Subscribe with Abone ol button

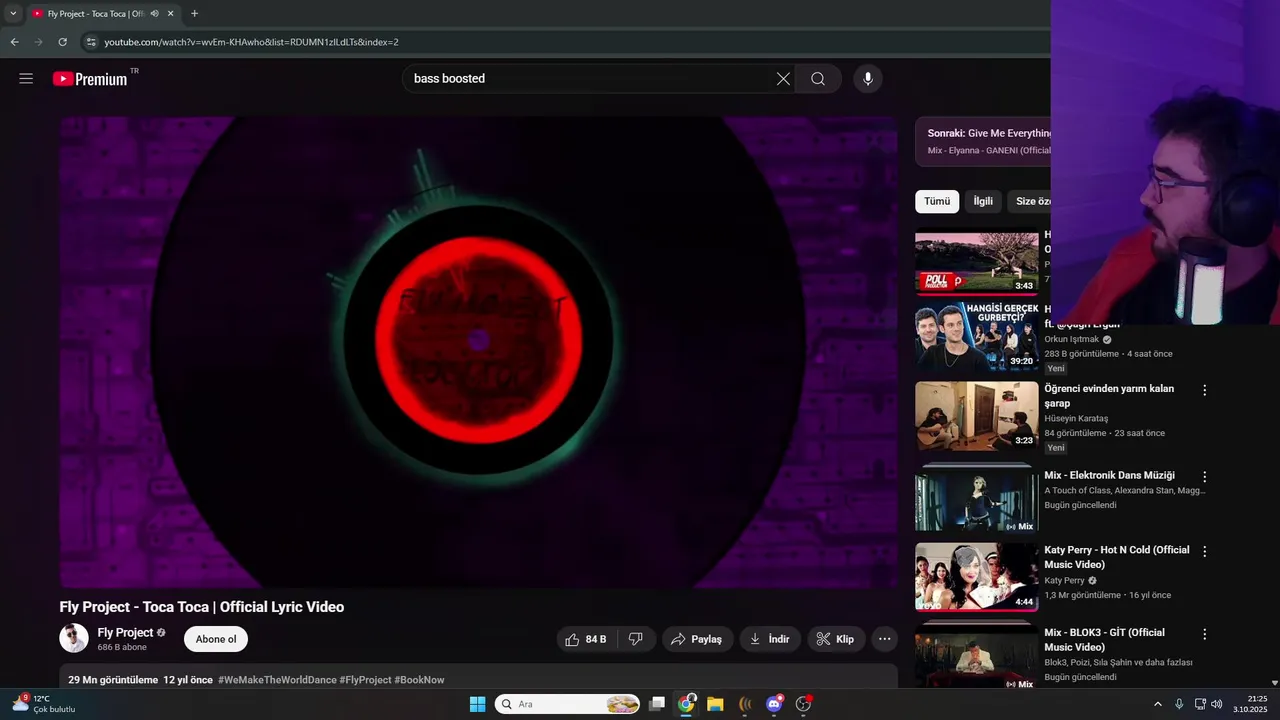coord(216,639)
